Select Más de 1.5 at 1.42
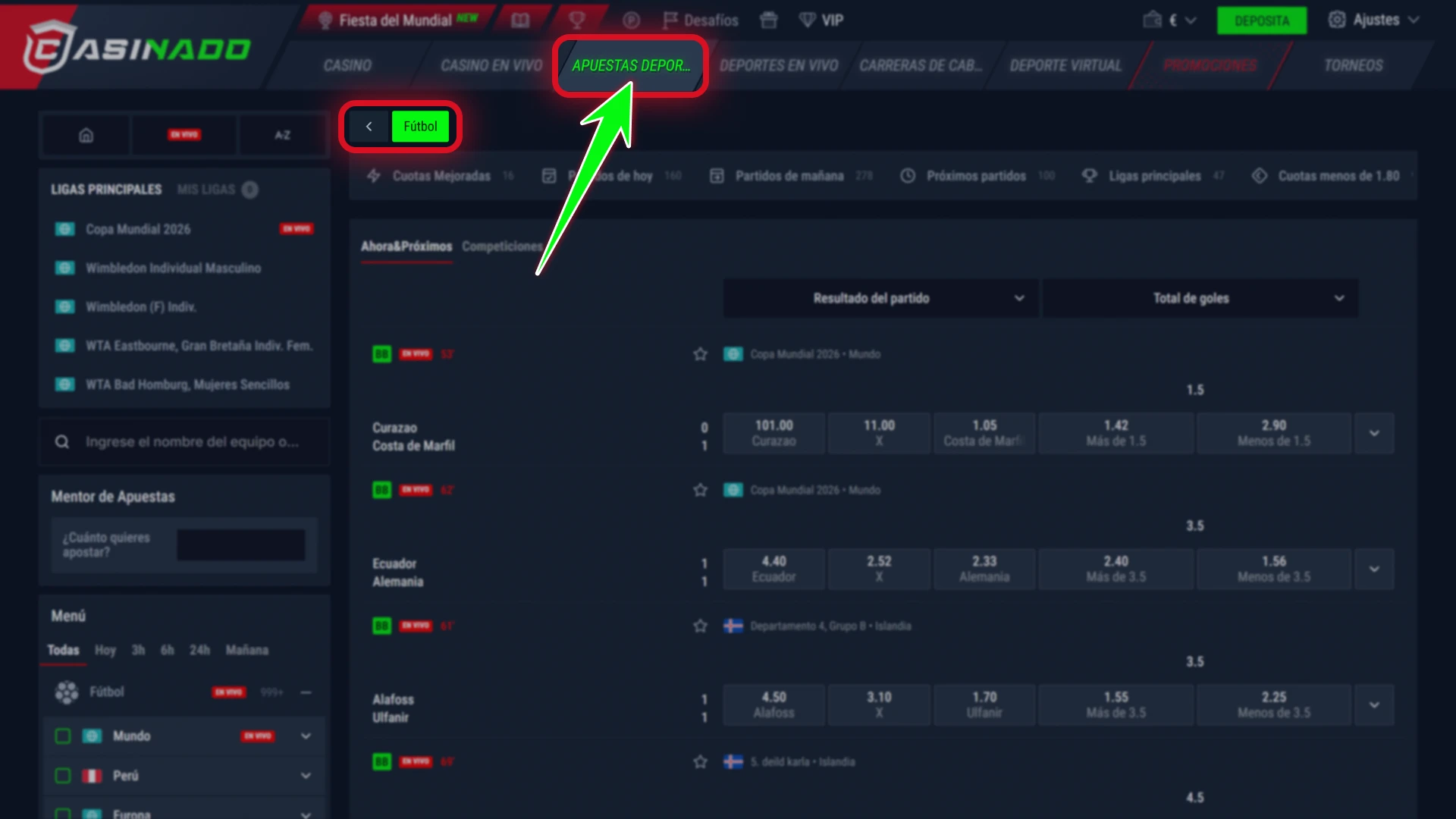This screenshot has height=819, width=1456. click(x=1116, y=433)
